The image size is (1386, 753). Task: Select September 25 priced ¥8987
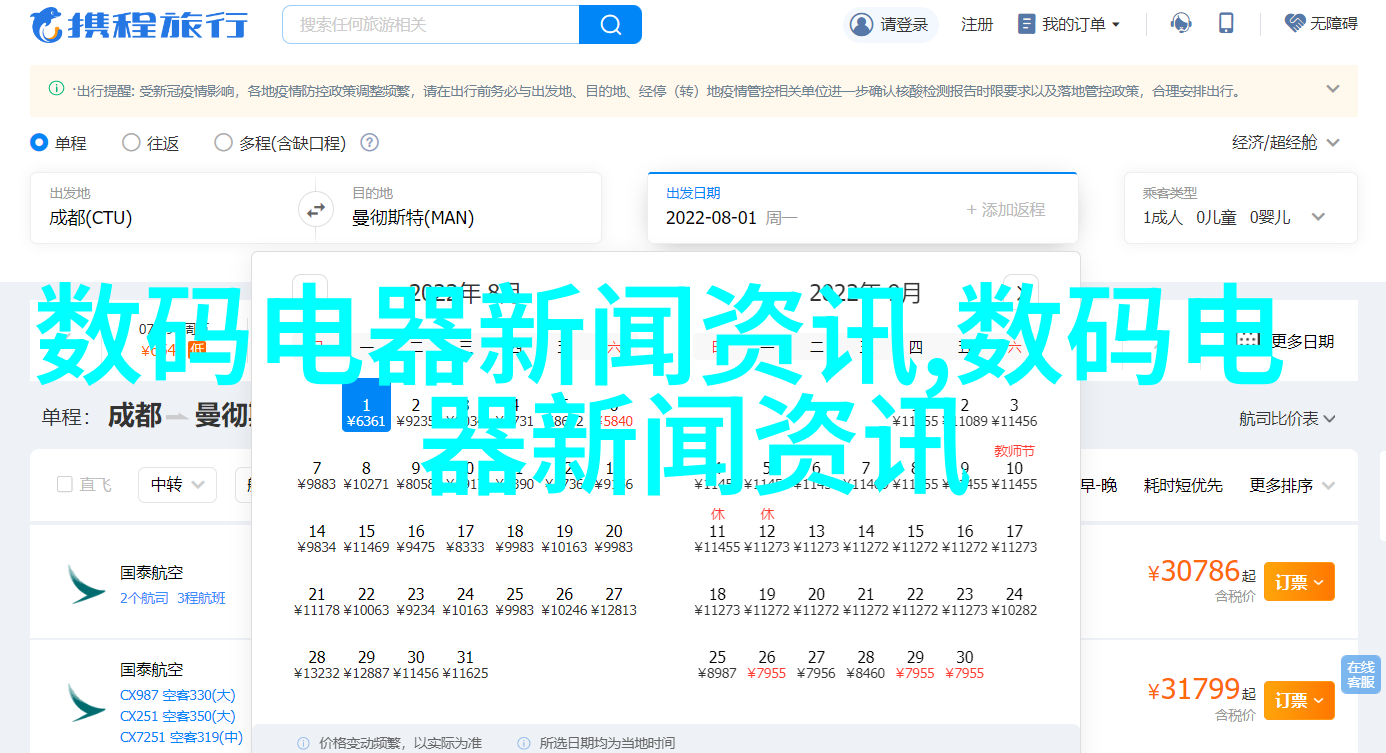(x=717, y=664)
